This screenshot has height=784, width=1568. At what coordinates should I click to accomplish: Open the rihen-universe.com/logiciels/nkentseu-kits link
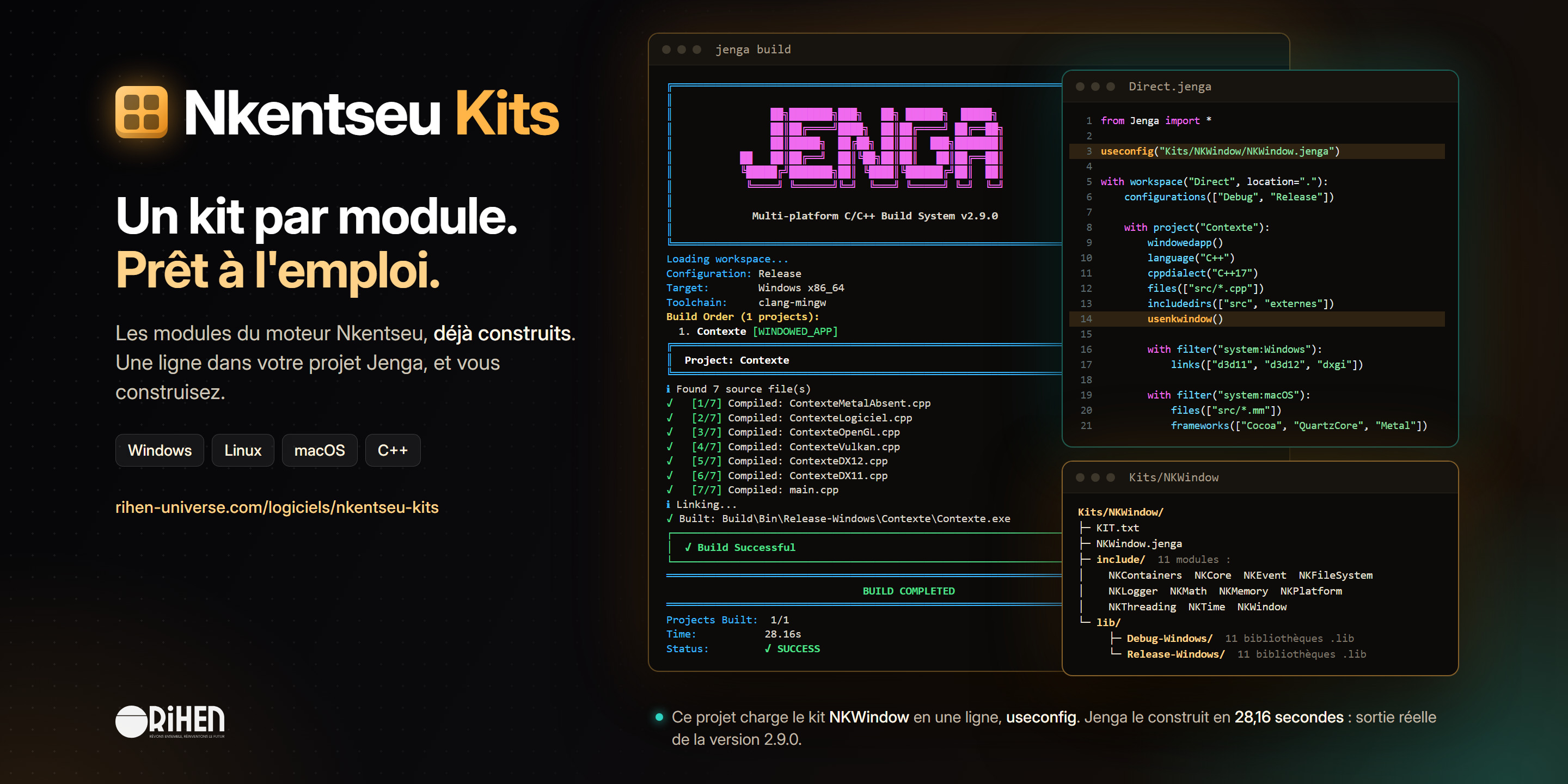click(x=277, y=507)
